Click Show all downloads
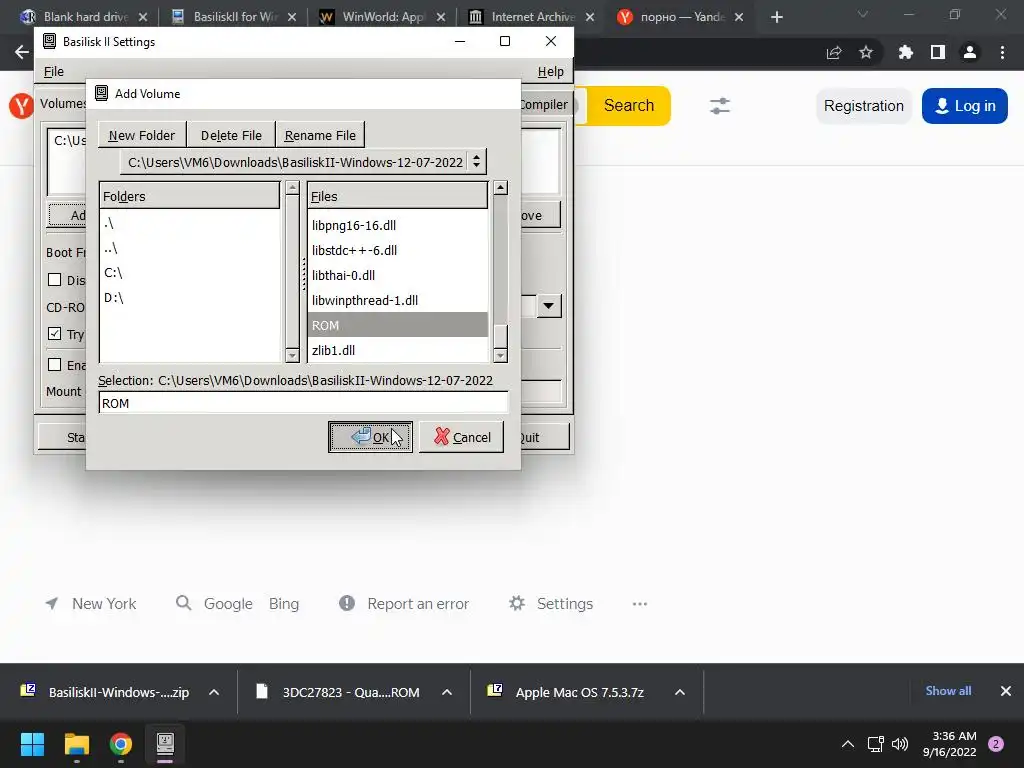 point(948,691)
